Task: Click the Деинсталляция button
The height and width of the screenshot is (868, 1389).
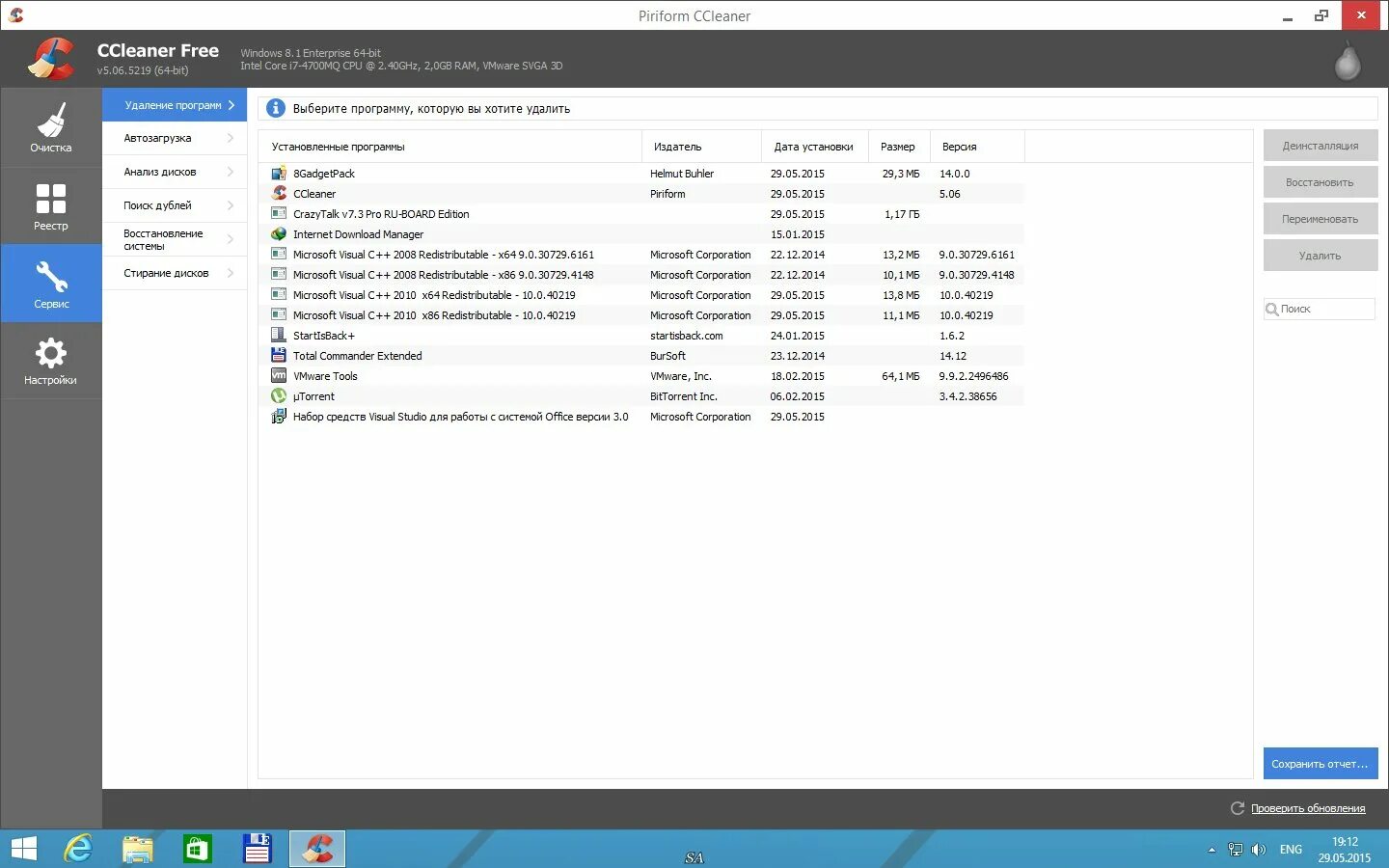Action: tap(1321, 146)
